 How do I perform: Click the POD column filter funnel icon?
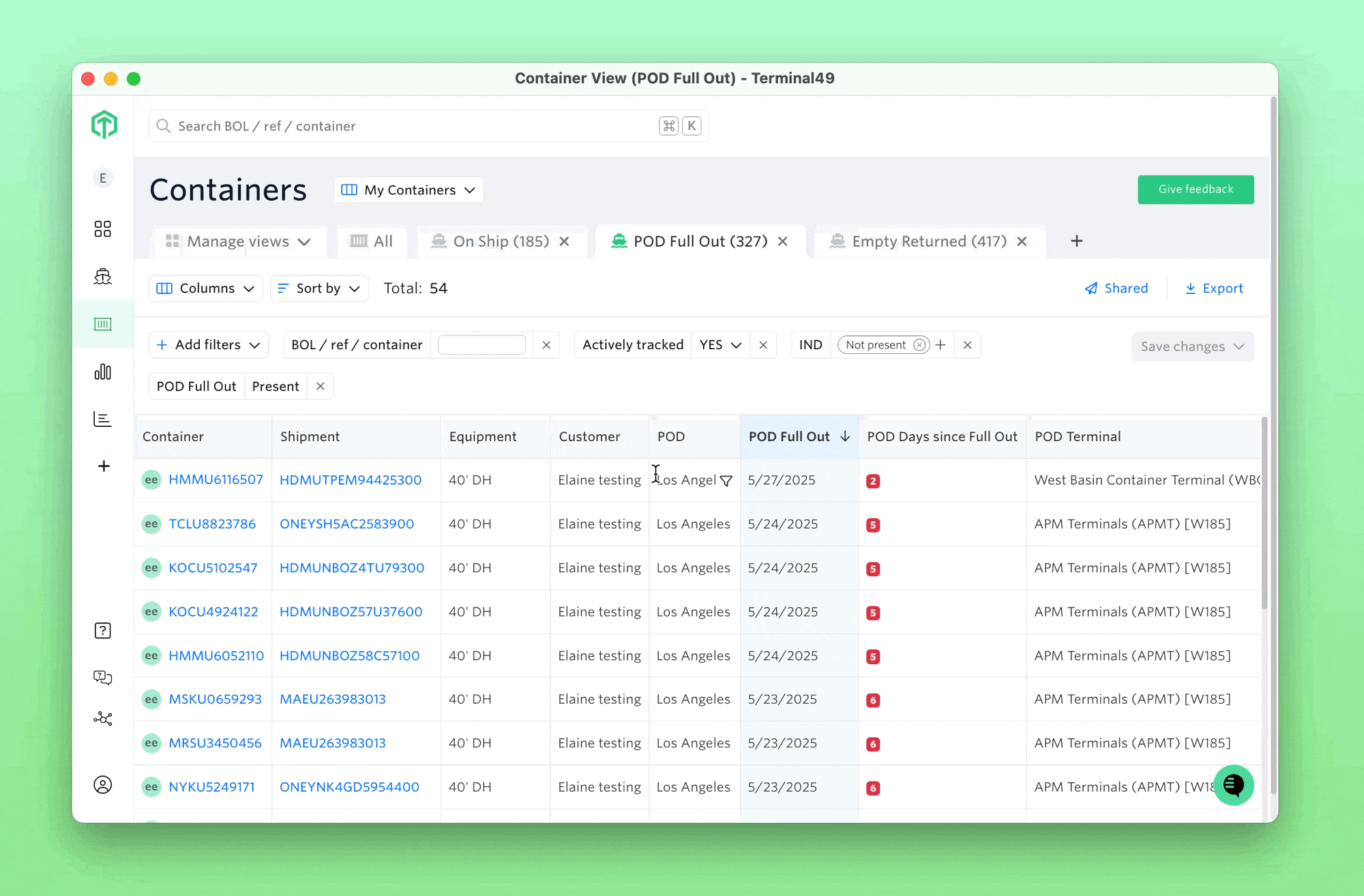[x=726, y=481]
